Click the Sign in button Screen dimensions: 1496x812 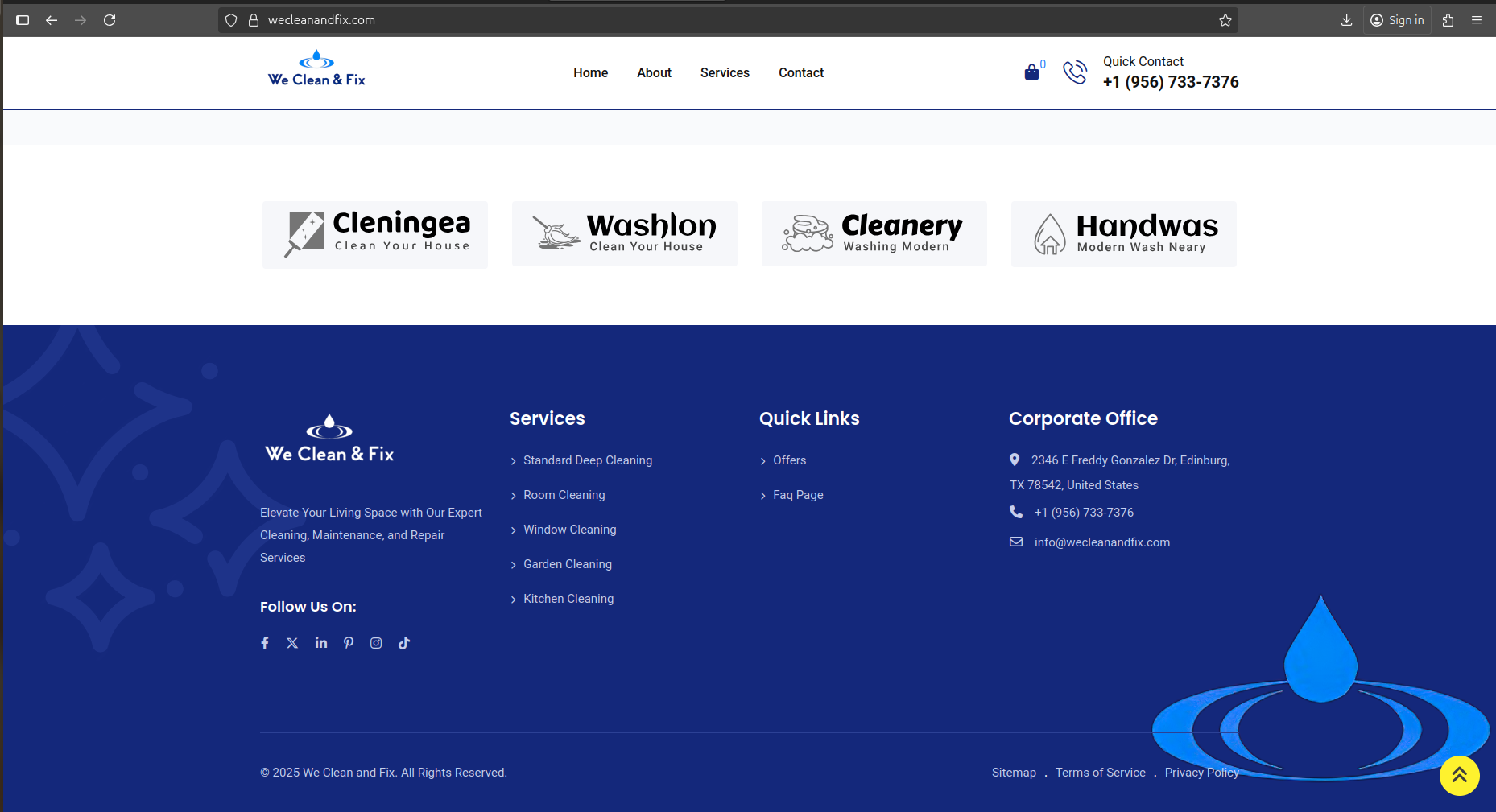[x=1397, y=20]
